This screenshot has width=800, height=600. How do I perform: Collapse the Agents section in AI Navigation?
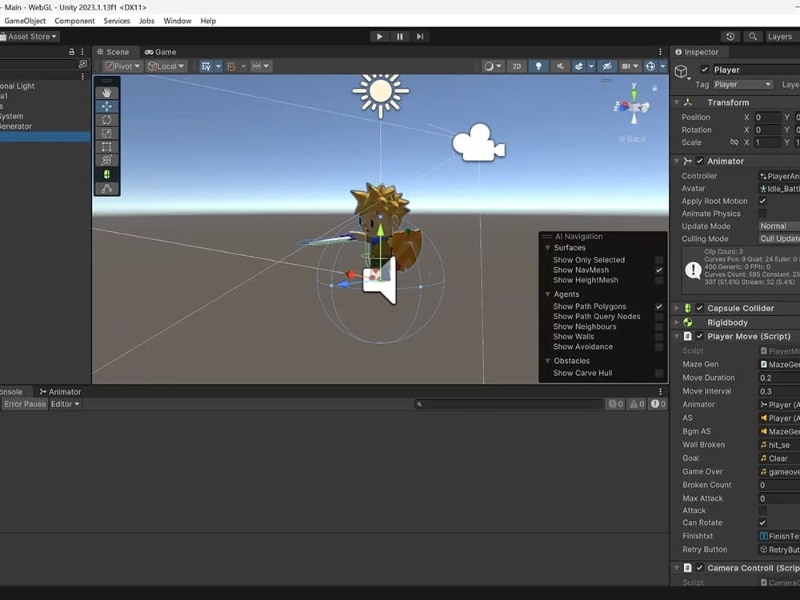coord(547,295)
